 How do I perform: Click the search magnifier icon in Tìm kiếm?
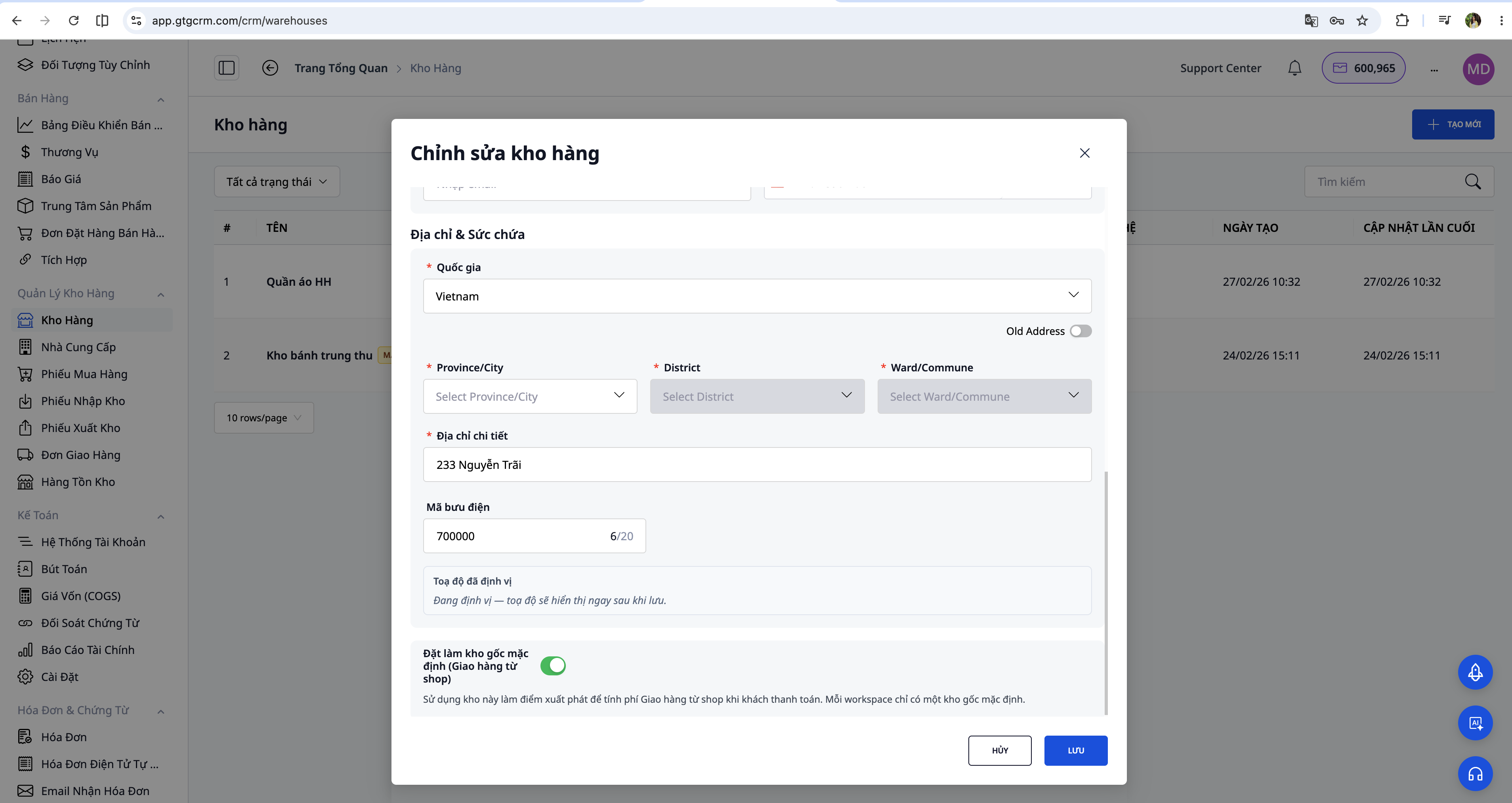[1473, 182]
